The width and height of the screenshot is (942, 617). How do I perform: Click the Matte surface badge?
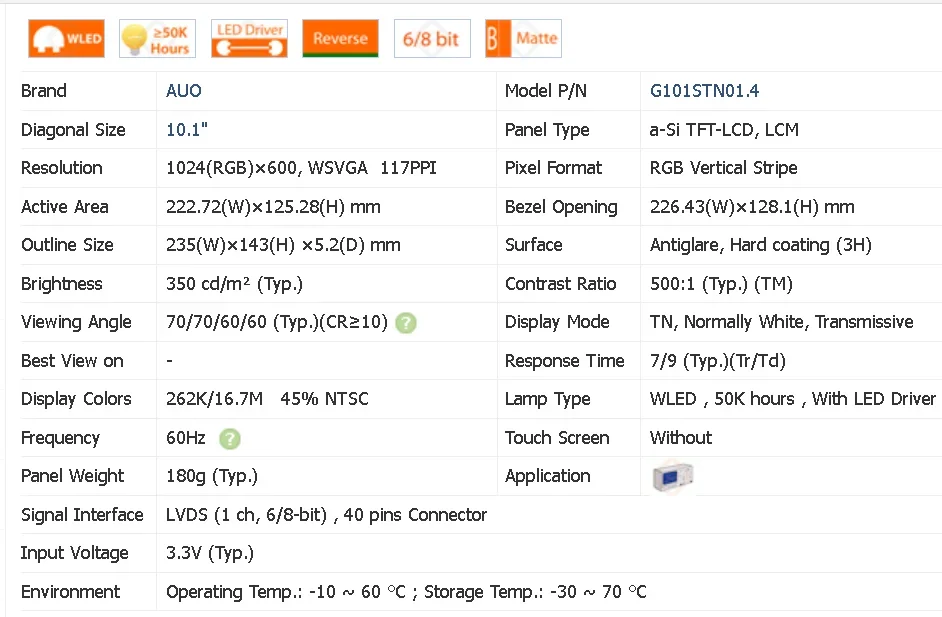[x=523, y=38]
